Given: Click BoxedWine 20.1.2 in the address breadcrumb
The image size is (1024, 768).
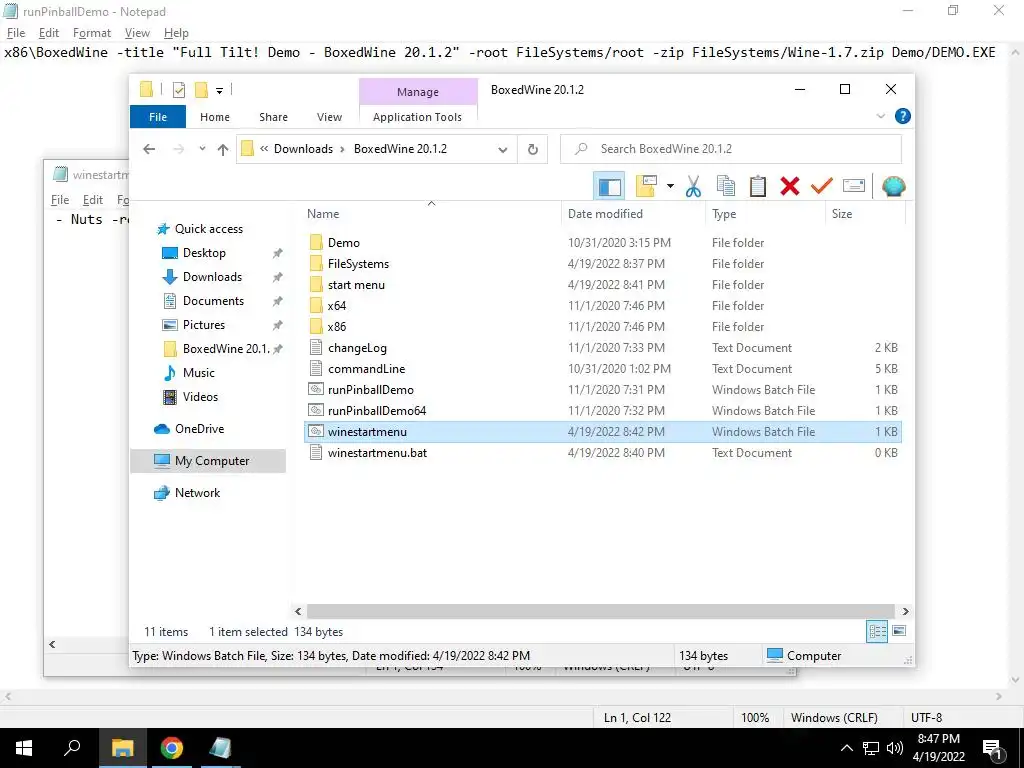Looking at the screenshot, I should pos(400,149).
